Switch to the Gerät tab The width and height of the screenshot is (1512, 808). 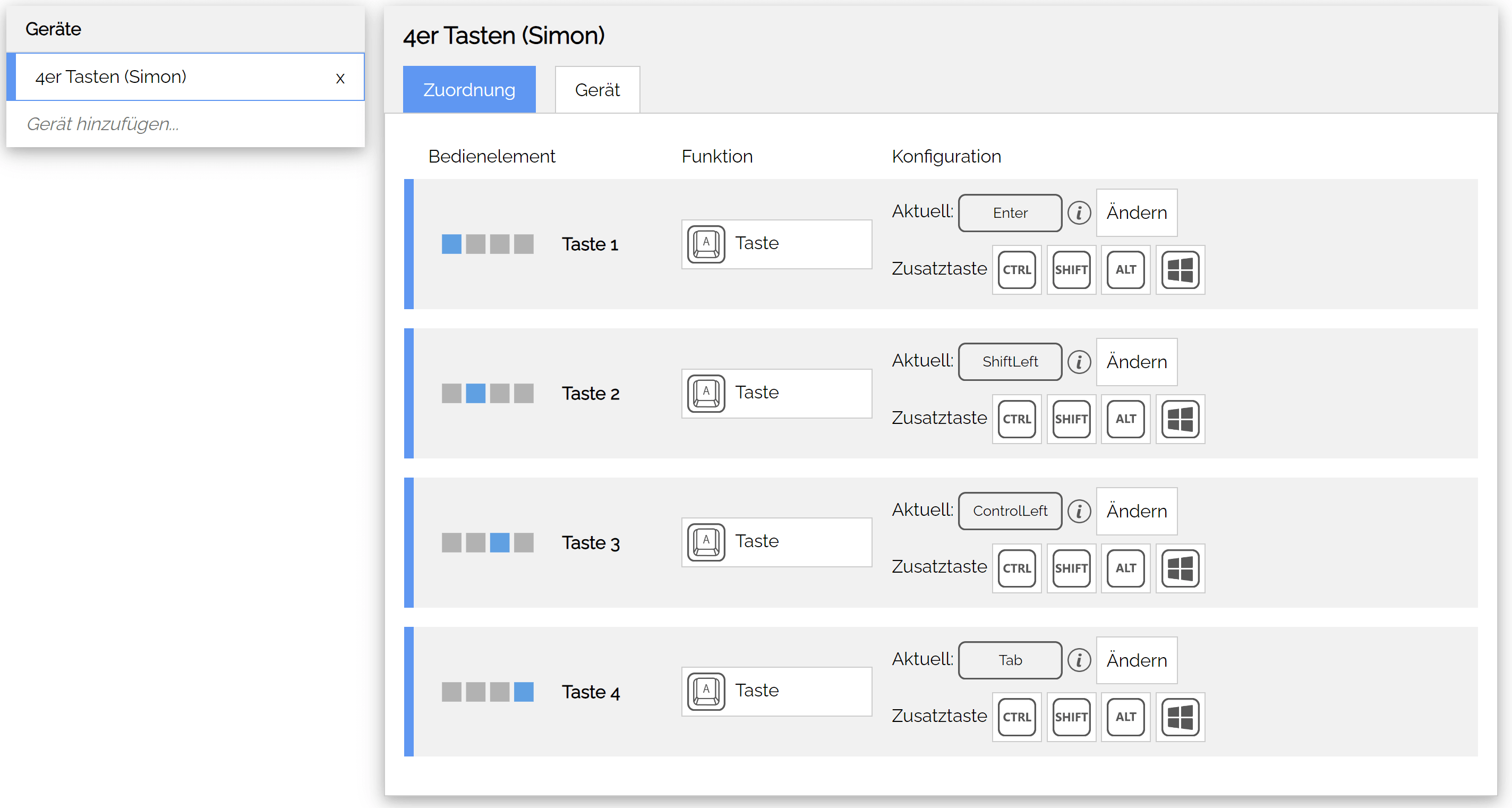597,89
